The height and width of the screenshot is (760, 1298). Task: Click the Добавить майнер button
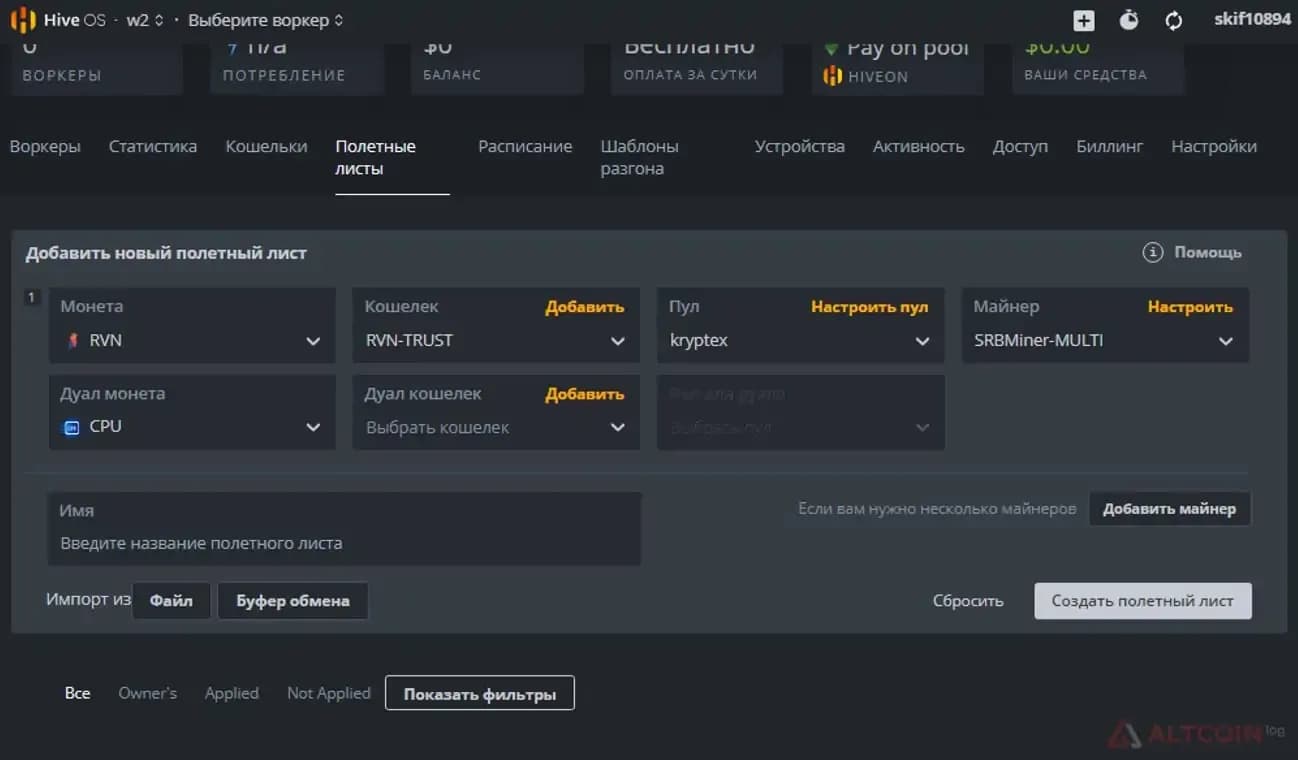pos(1169,509)
